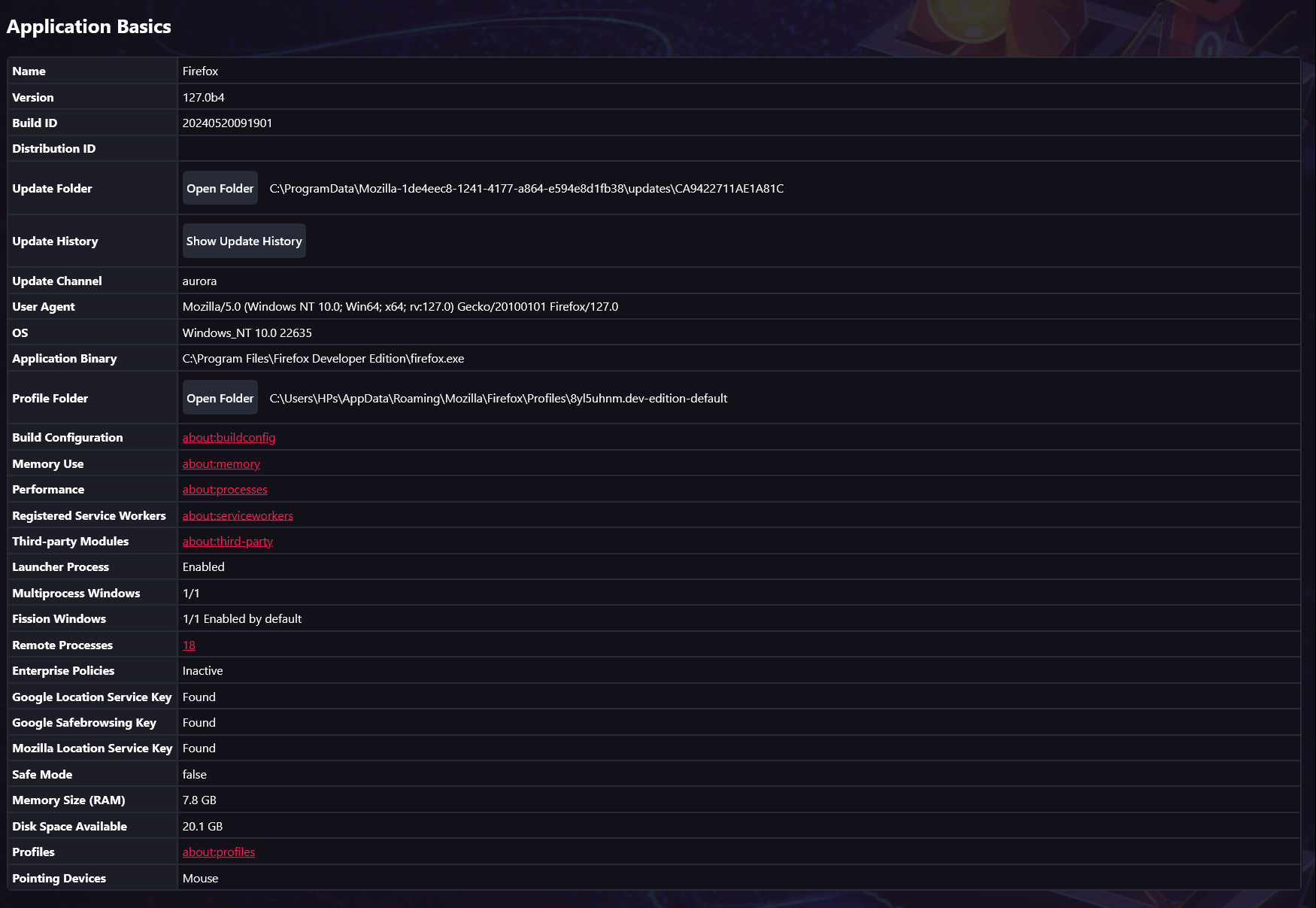Image resolution: width=1316 pixels, height=908 pixels.
Task: Select the Application Binary firefox.exe path
Action: 323,359
